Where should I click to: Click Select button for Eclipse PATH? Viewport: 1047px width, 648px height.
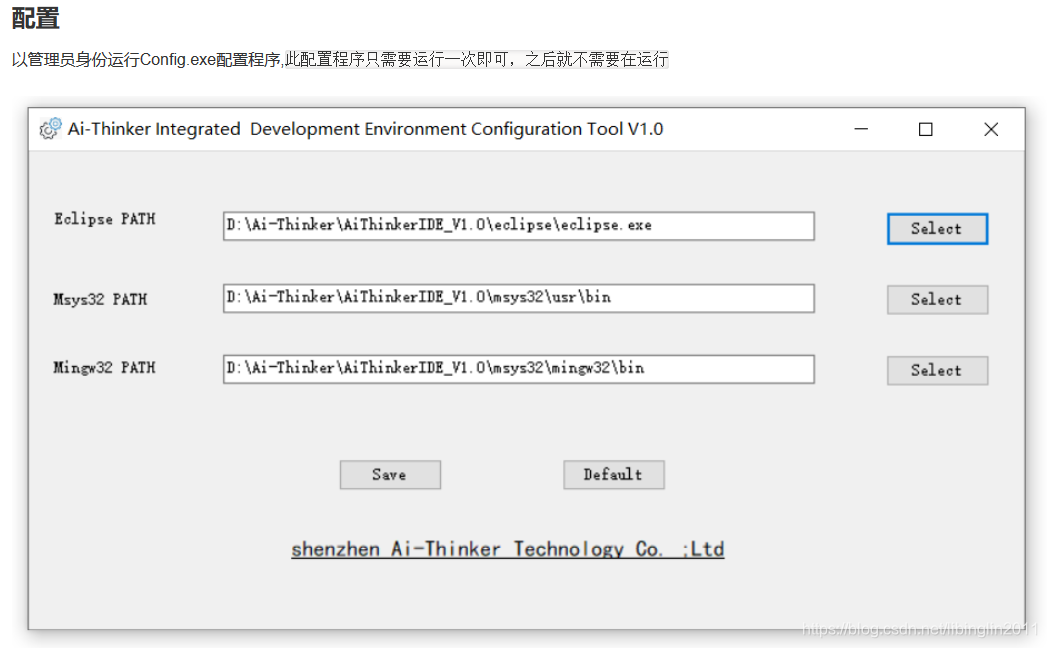point(937,228)
